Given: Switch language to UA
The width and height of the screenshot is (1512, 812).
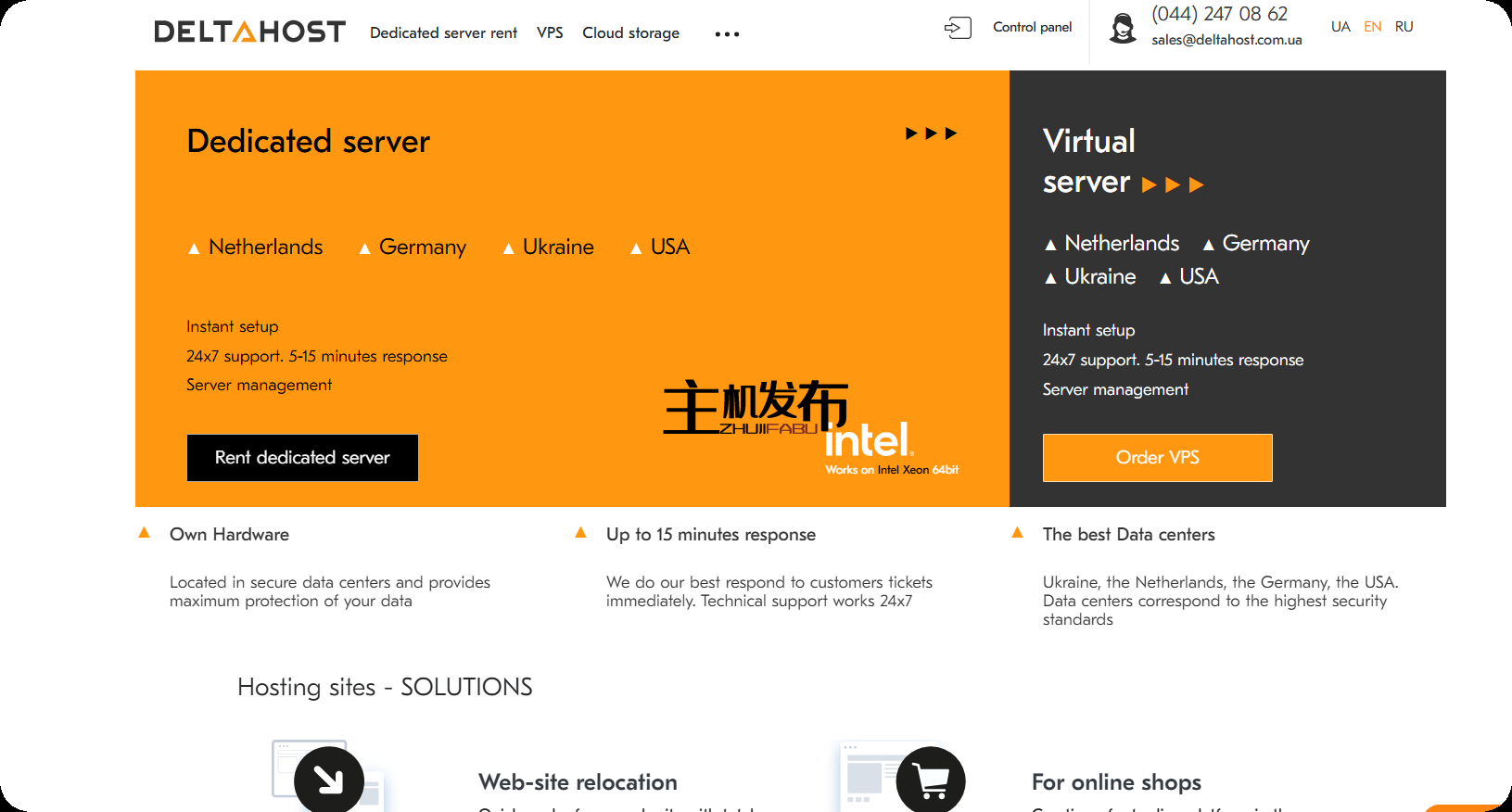Looking at the screenshot, I should (x=1340, y=27).
